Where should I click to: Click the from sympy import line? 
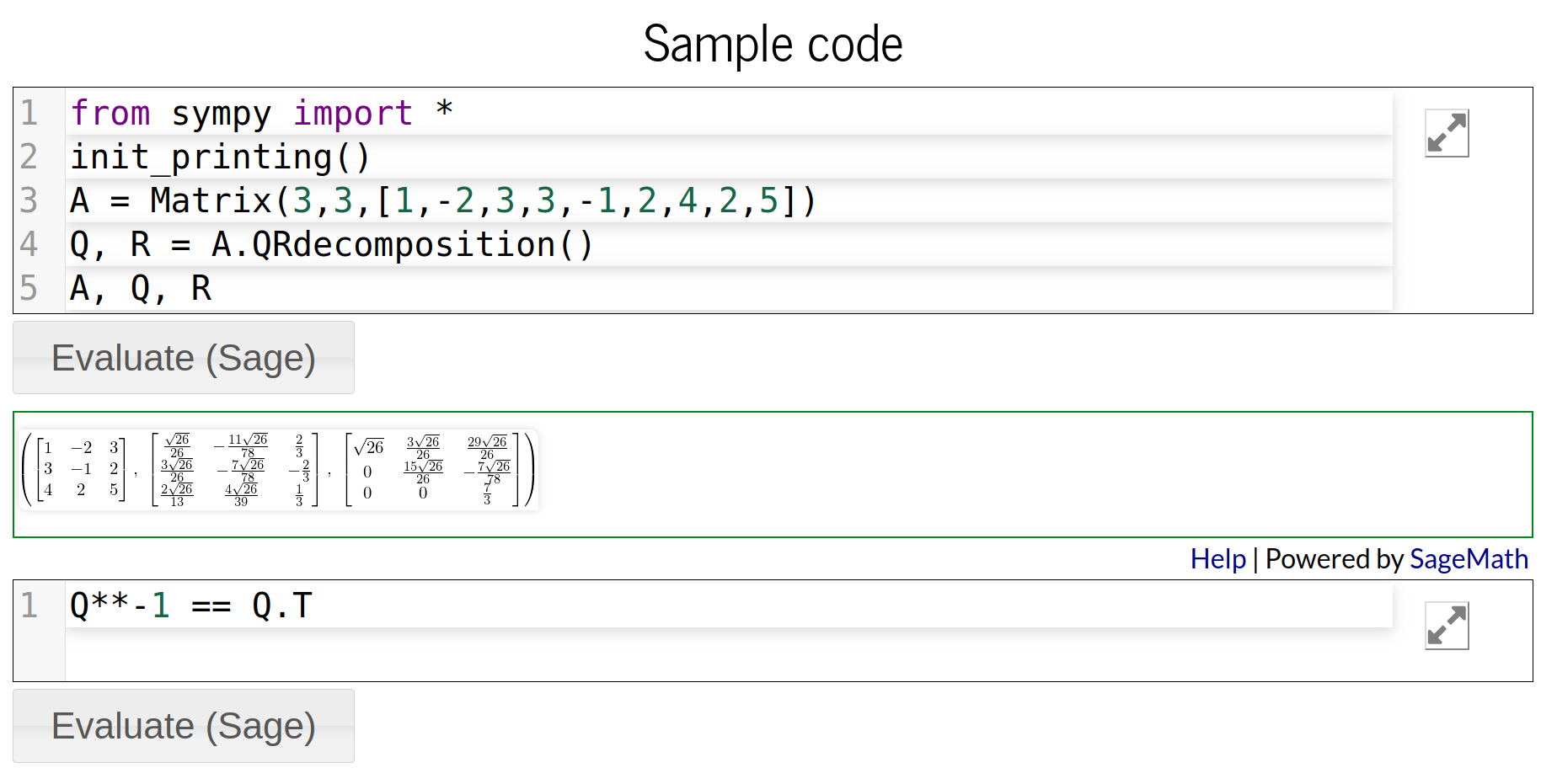click(x=261, y=112)
